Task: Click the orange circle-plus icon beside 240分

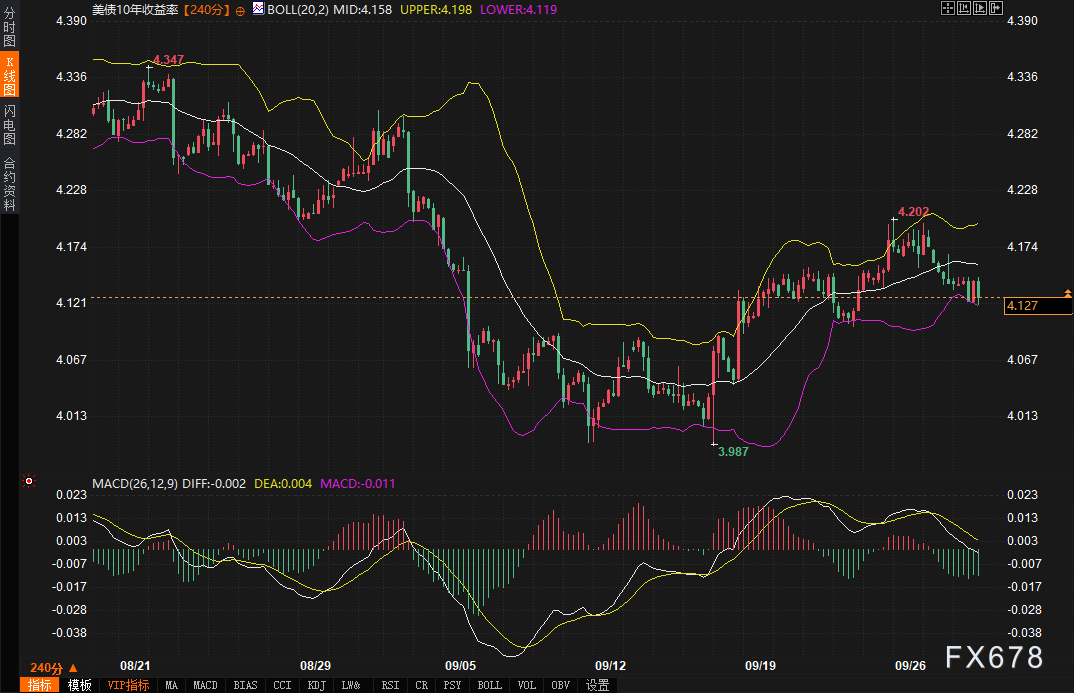Action: [x=240, y=9]
